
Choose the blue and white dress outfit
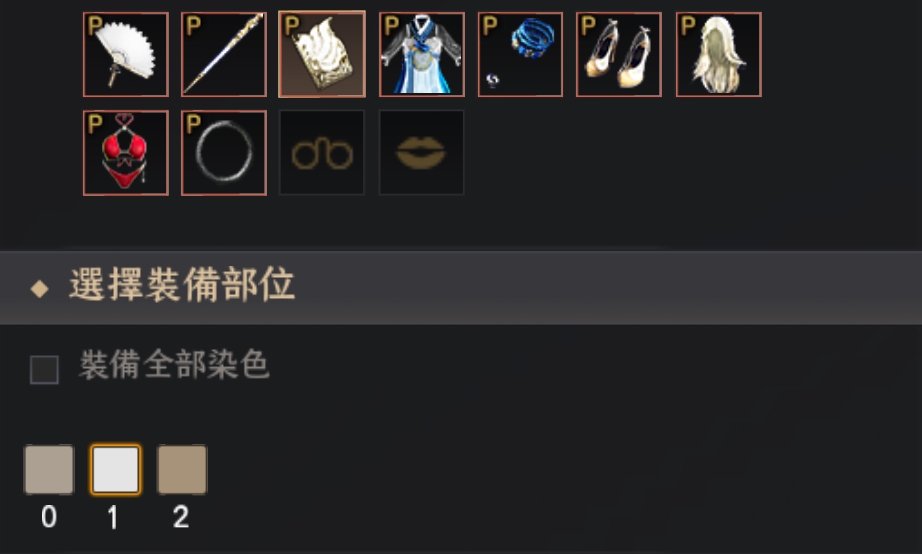pos(422,55)
